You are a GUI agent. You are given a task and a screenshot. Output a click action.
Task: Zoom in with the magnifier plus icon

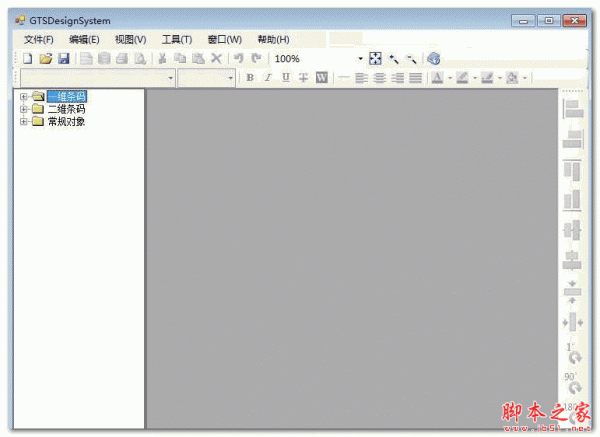pos(394,59)
